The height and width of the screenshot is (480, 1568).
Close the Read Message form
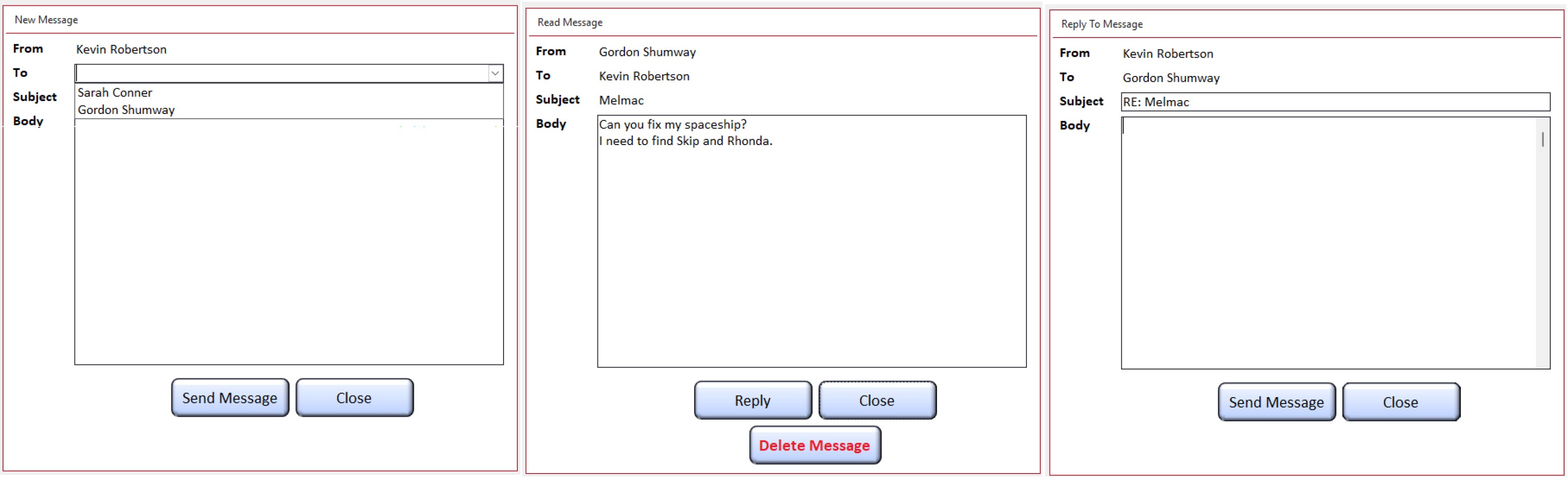pos(876,400)
